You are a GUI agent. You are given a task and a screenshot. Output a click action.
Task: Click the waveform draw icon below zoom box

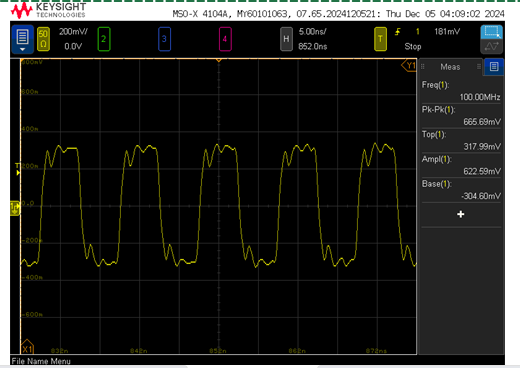pyautogui.click(x=491, y=47)
